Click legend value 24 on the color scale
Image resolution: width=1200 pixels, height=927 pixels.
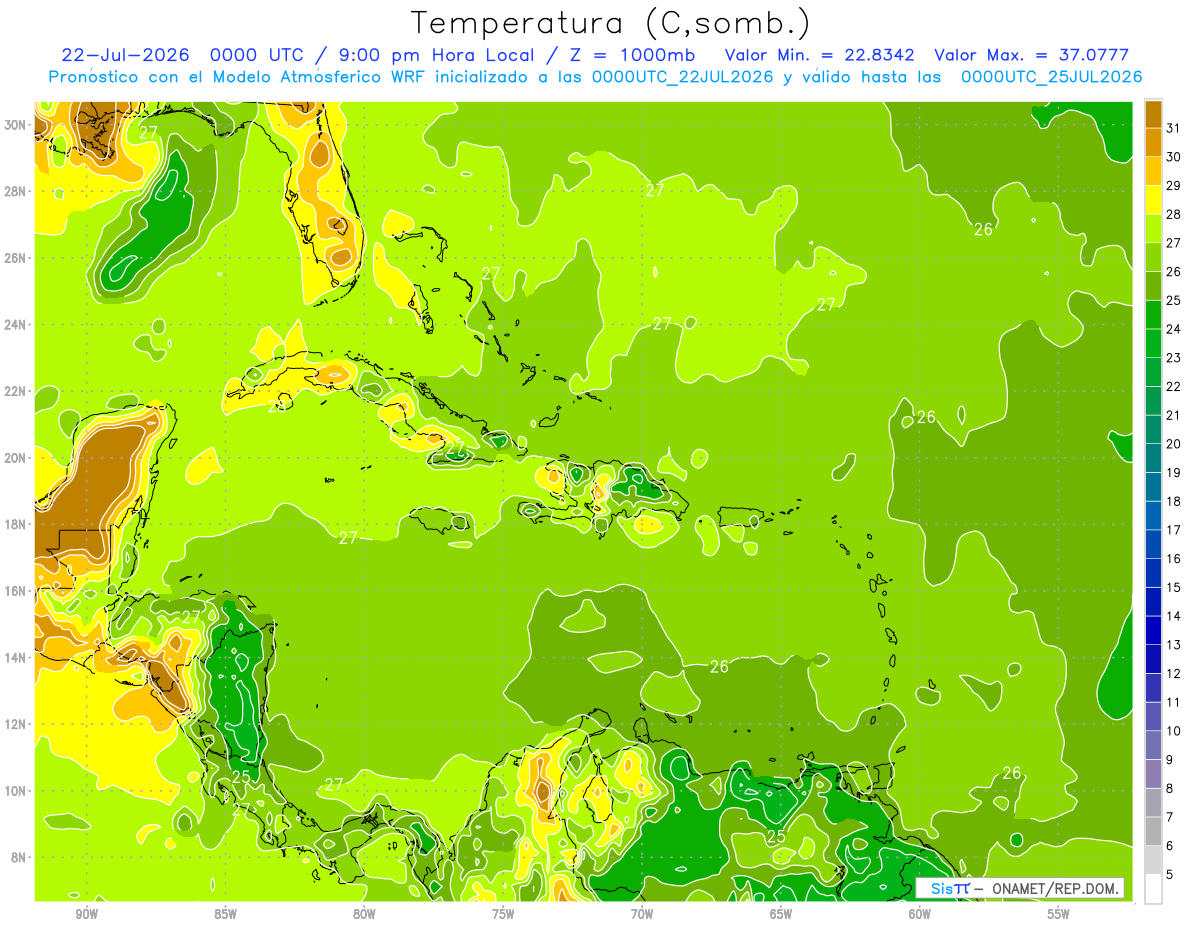point(1174,329)
